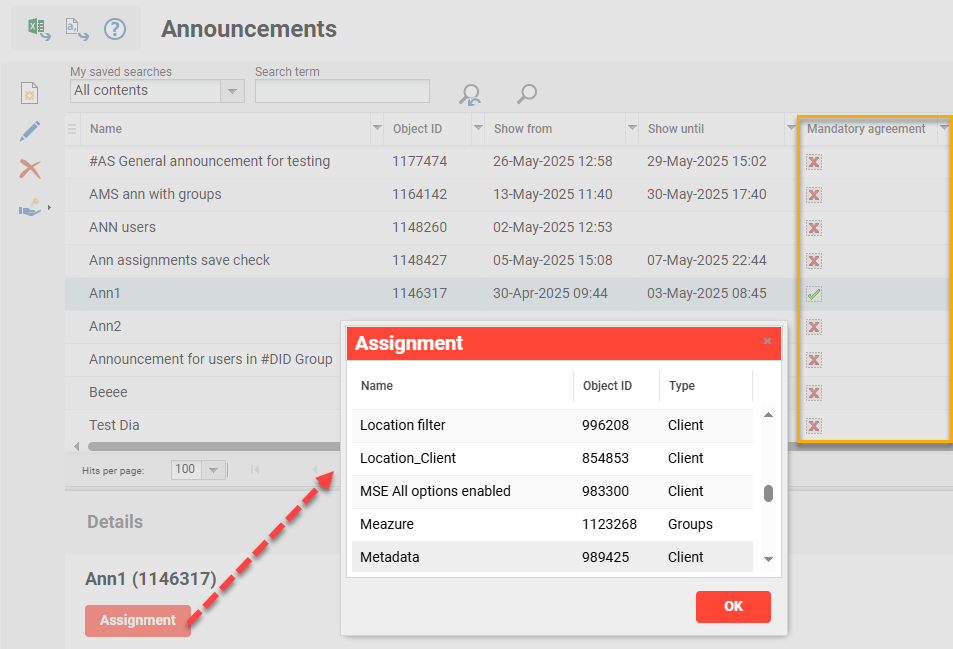Image resolution: width=953 pixels, height=649 pixels.
Task: Click the new announcement icon in the sidebar
Action: (x=29, y=92)
